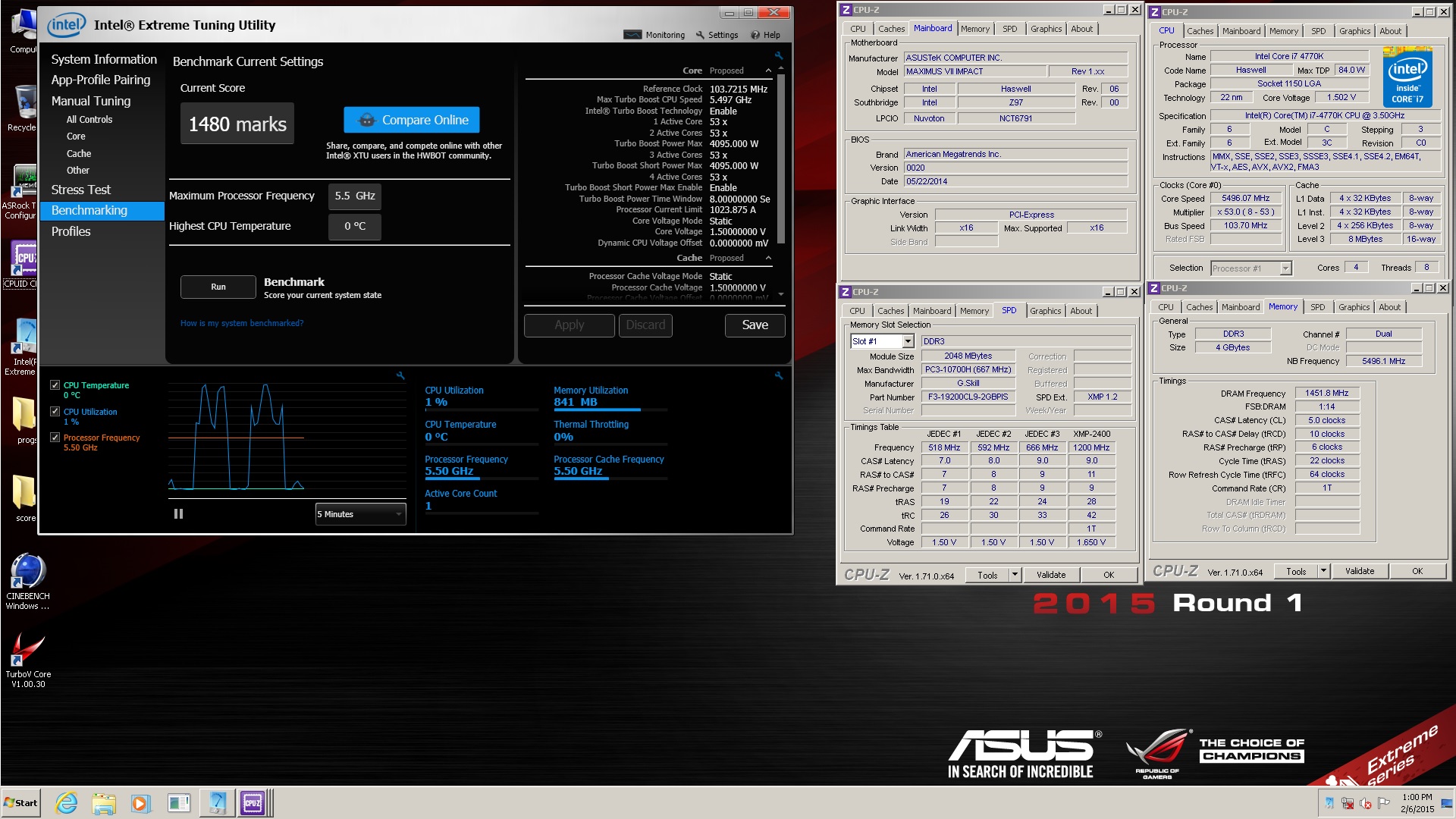This screenshot has height=819, width=1456.
Task: Switch to Intel XTU taskbar button
Action: click(x=217, y=802)
